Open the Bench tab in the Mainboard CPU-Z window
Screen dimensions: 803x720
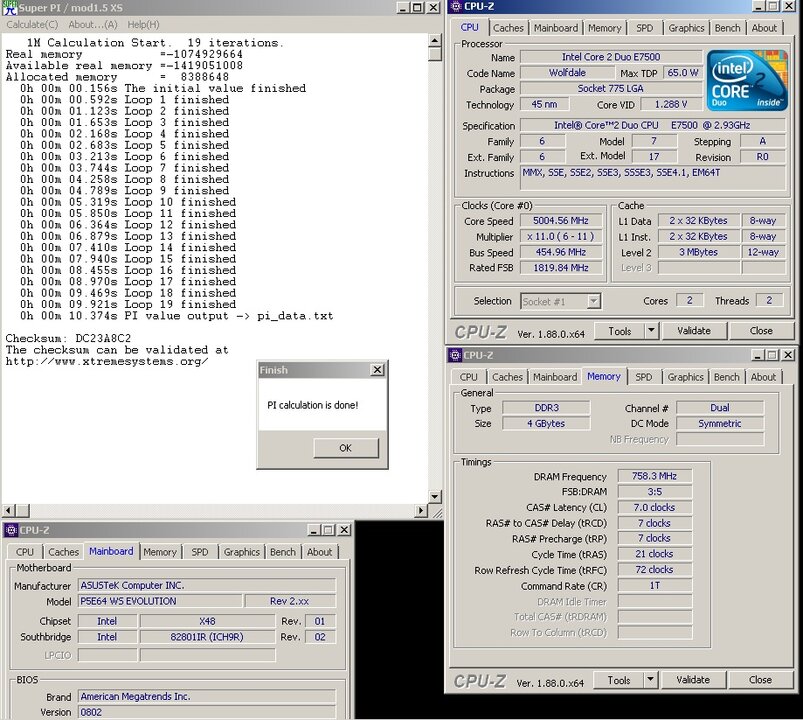tap(283, 553)
